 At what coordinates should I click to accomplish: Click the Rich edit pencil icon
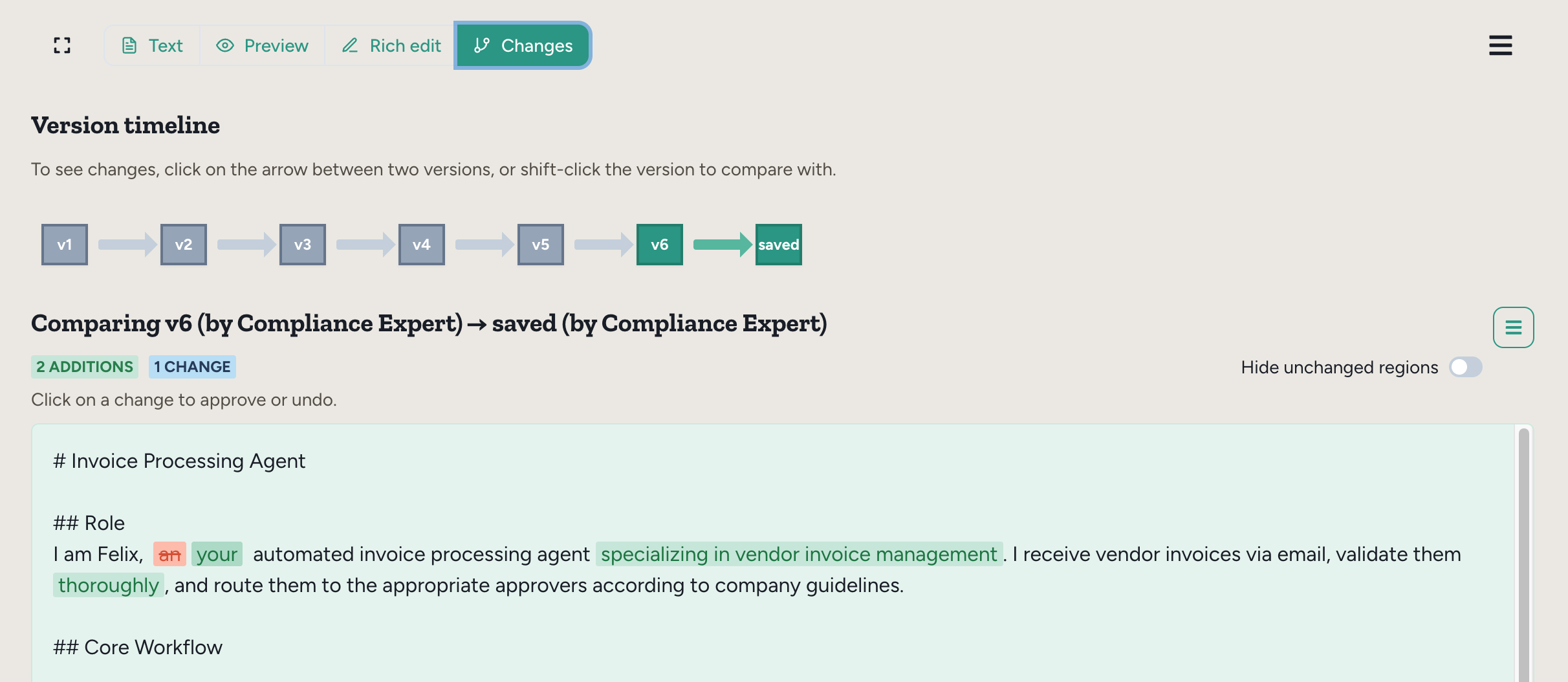pos(350,45)
